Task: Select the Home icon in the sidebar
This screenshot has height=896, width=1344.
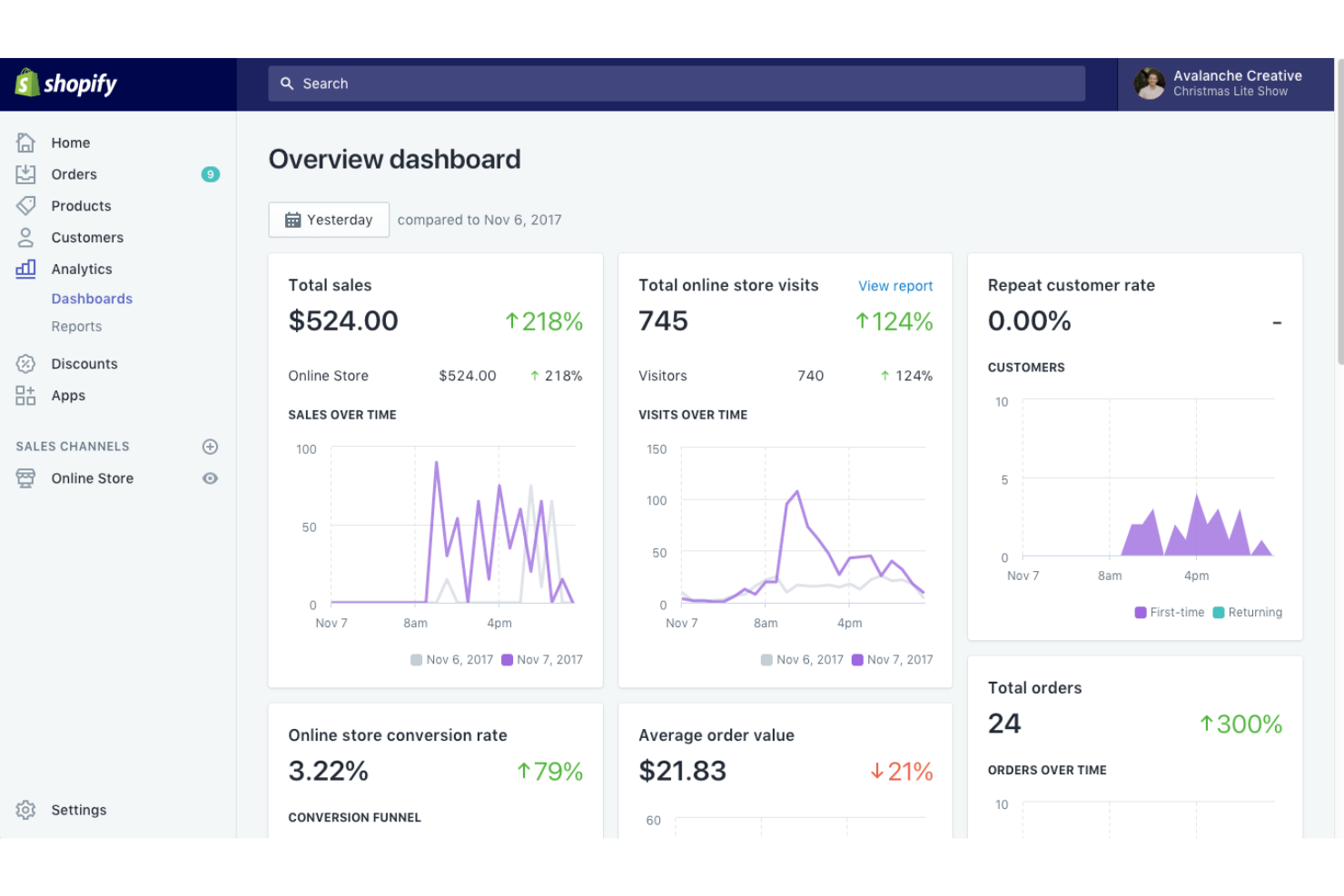Action: [25, 143]
